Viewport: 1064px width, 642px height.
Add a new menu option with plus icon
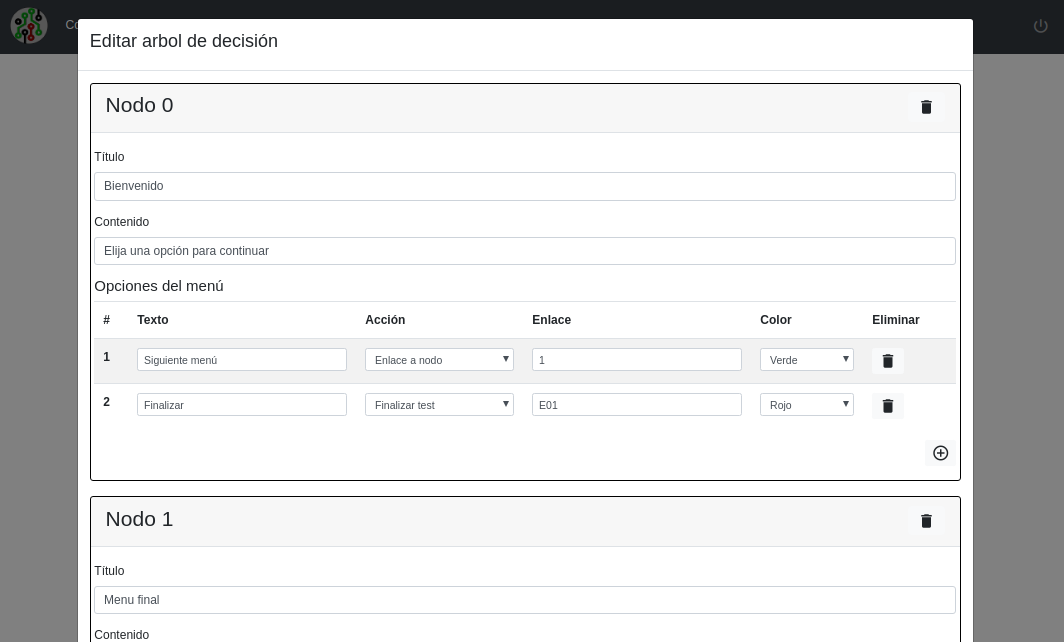point(940,453)
